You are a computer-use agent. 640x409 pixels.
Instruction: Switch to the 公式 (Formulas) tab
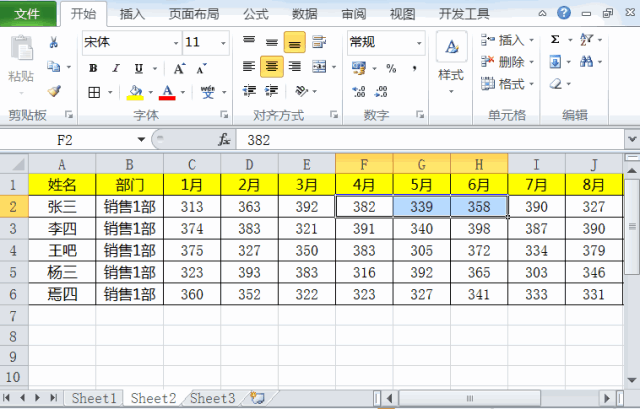(256, 14)
